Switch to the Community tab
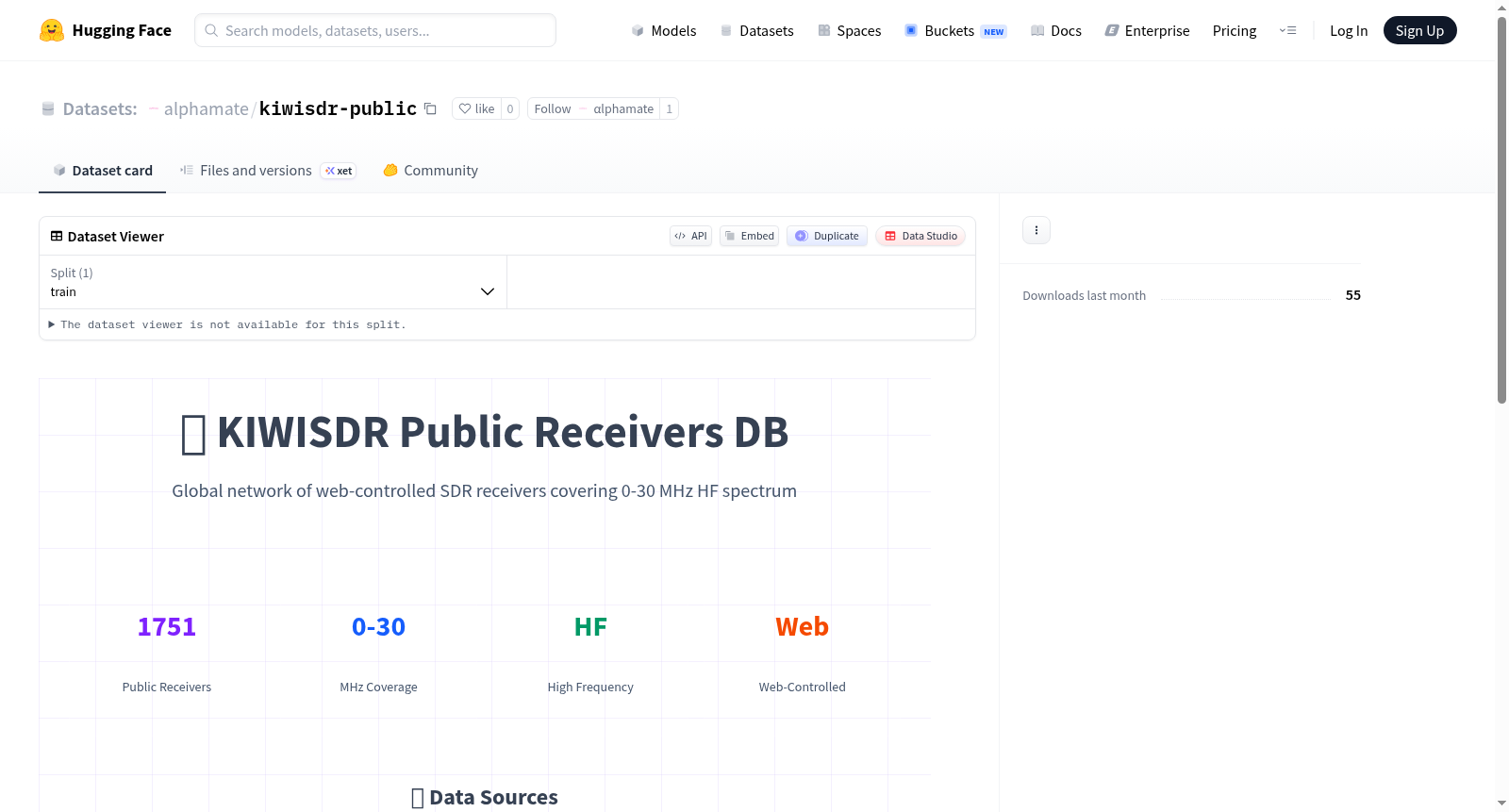The height and width of the screenshot is (812, 1509). [x=431, y=171]
